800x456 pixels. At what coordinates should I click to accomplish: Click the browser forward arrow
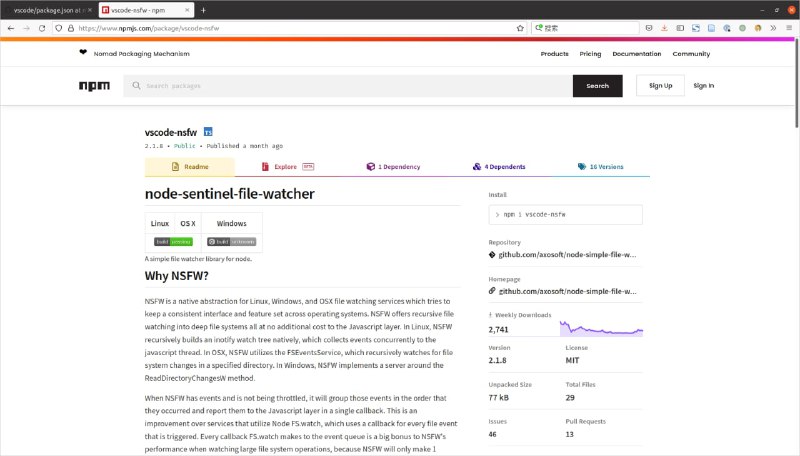(x=26, y=28)
